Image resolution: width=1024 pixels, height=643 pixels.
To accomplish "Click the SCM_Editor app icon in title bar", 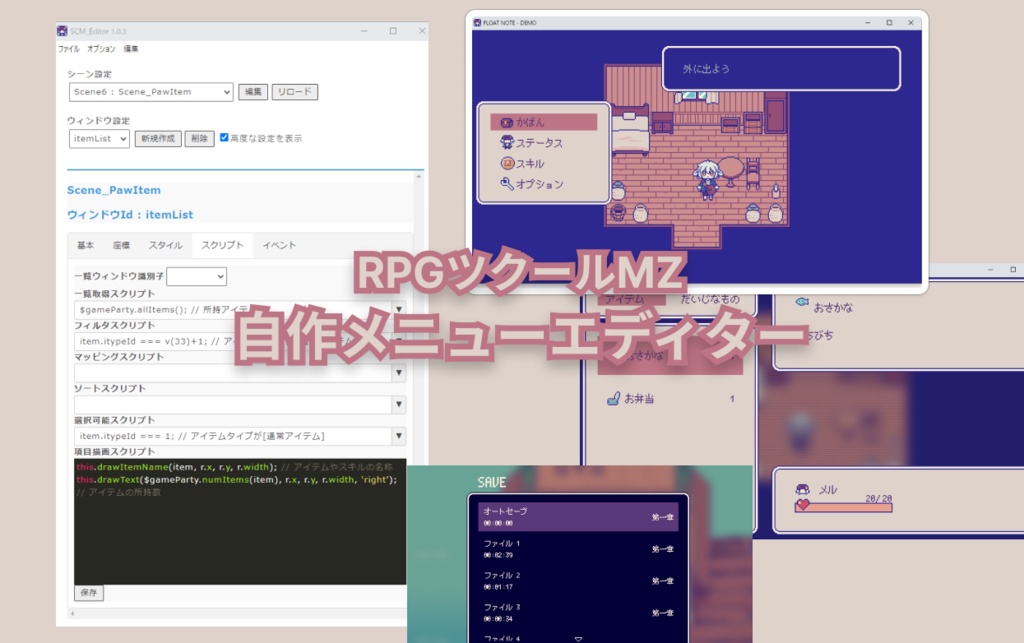I will 62,31.
